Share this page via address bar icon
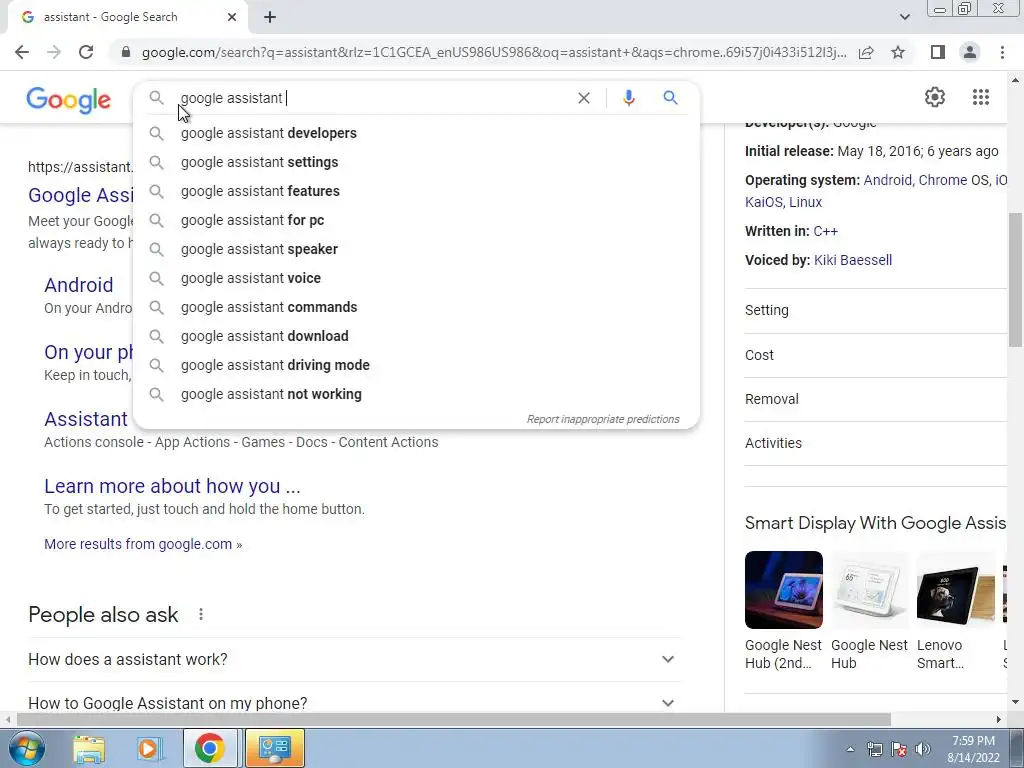Viewport: 1024px width, 768px height. click(x=867, y=52)
